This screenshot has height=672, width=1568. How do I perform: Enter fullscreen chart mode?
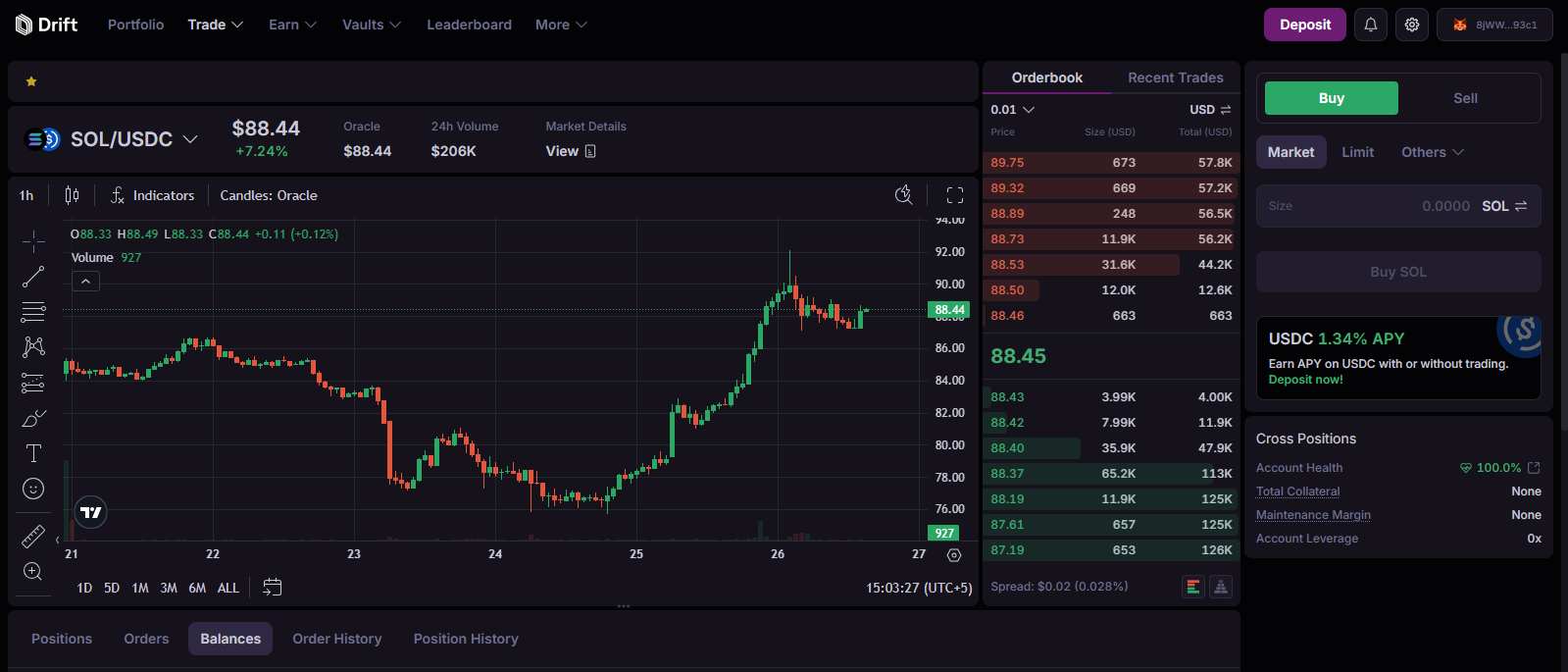(954, 195)
